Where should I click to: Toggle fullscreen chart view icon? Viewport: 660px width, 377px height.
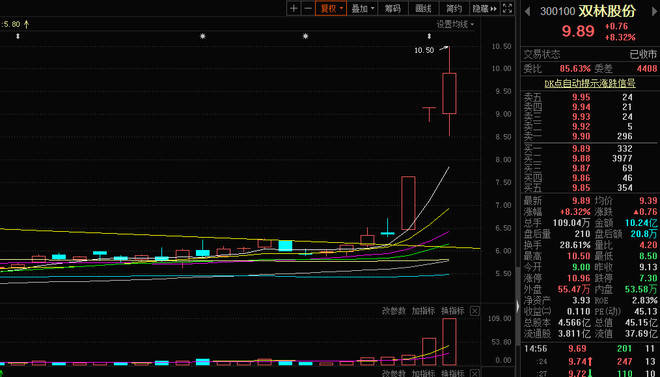point(508,8)
